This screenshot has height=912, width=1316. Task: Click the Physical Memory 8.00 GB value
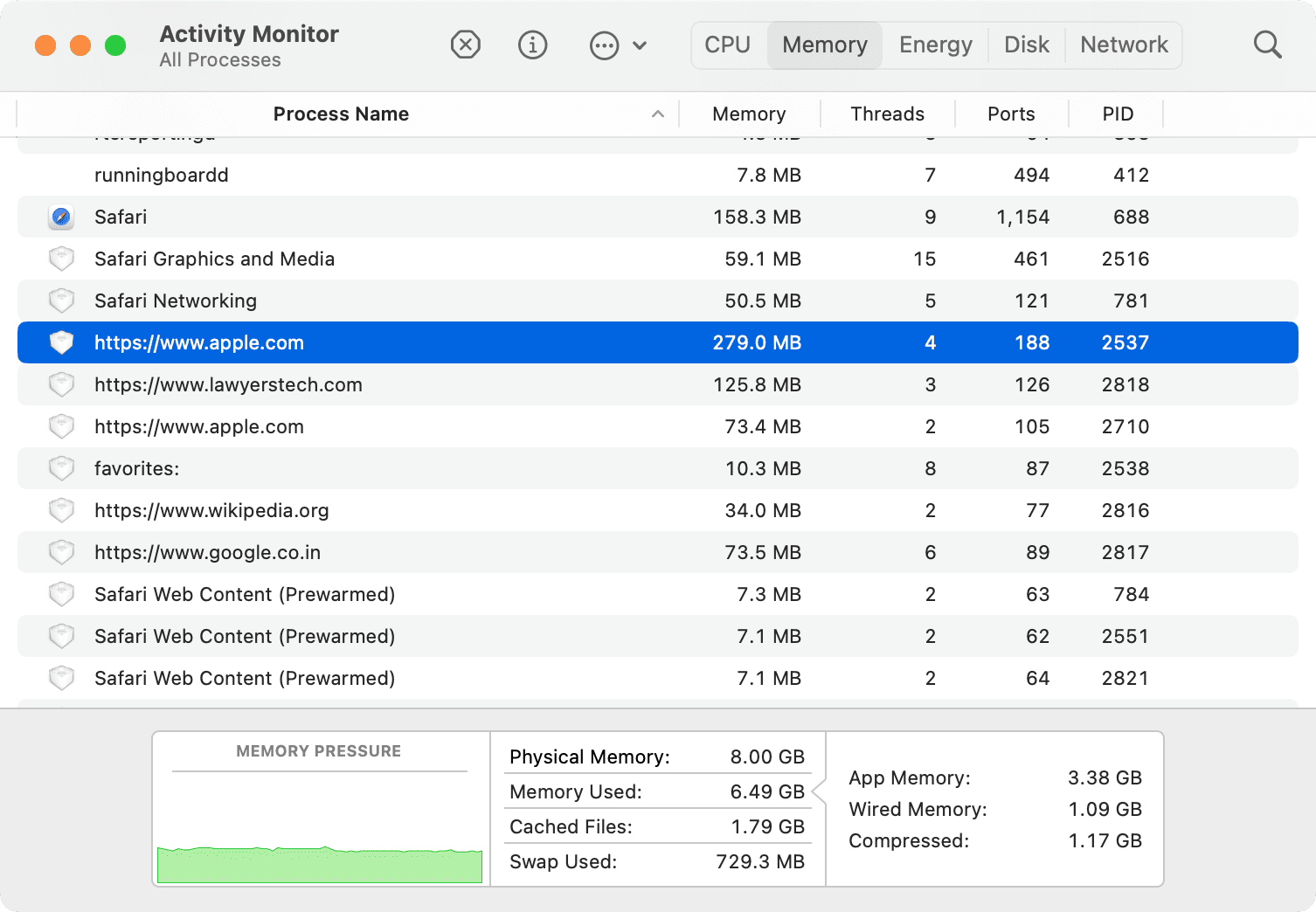point(767,757)
